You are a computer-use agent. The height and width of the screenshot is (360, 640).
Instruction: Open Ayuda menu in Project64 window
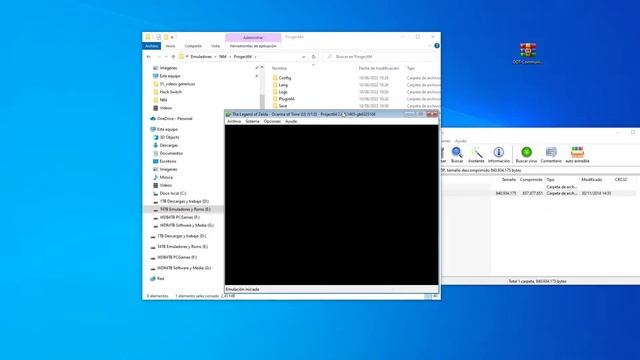291,121
